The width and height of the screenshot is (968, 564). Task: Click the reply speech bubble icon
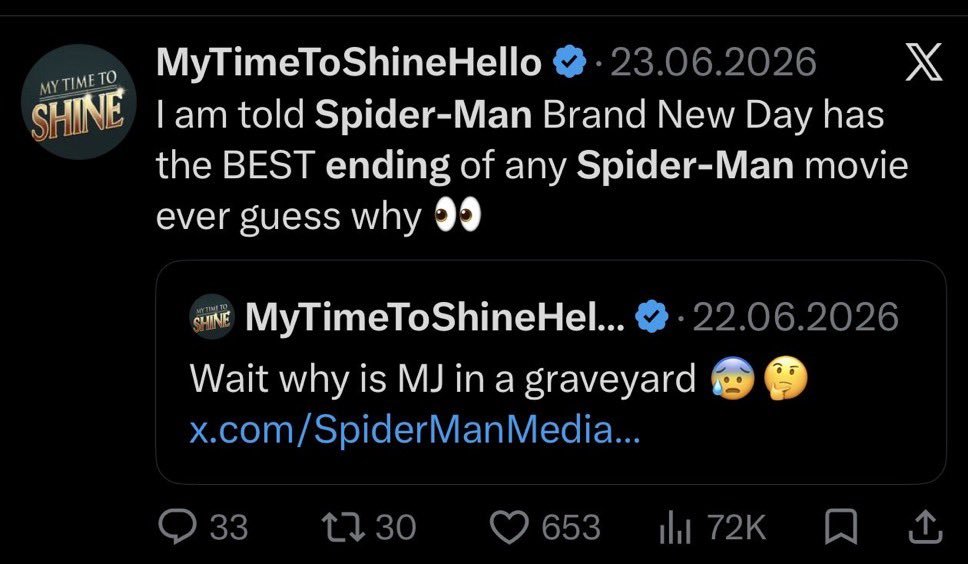[177, 526]
